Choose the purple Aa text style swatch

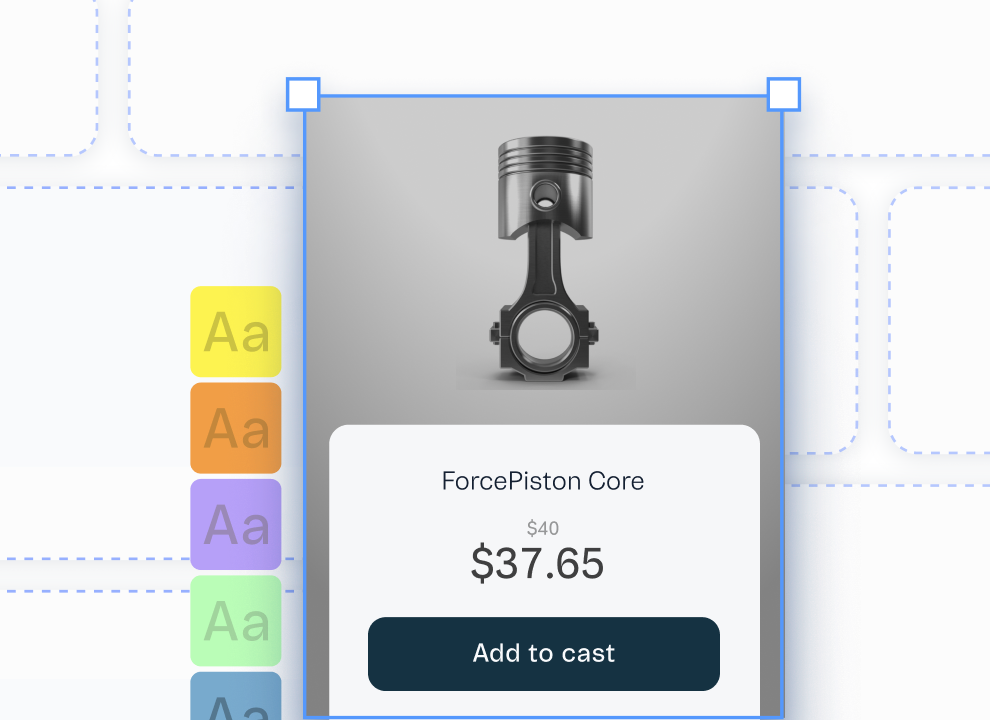click(x=236, y=524)
